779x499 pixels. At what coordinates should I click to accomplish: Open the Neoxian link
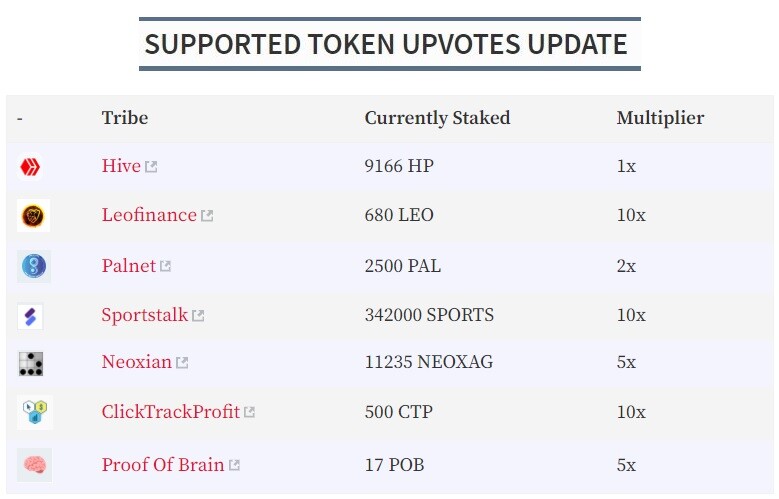click(x=137, y=362)
